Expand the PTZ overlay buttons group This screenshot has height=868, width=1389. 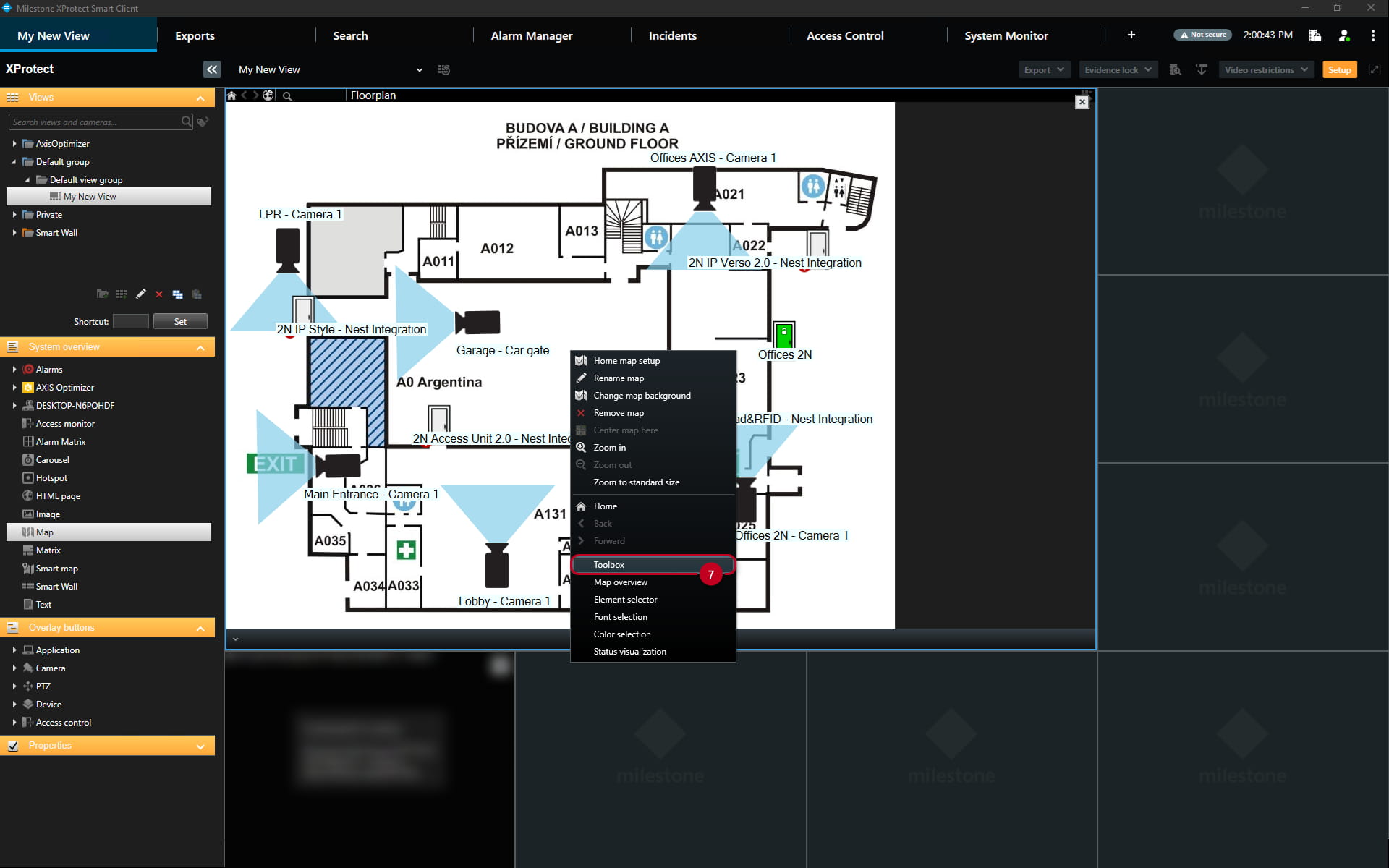(x=14, y=686)
